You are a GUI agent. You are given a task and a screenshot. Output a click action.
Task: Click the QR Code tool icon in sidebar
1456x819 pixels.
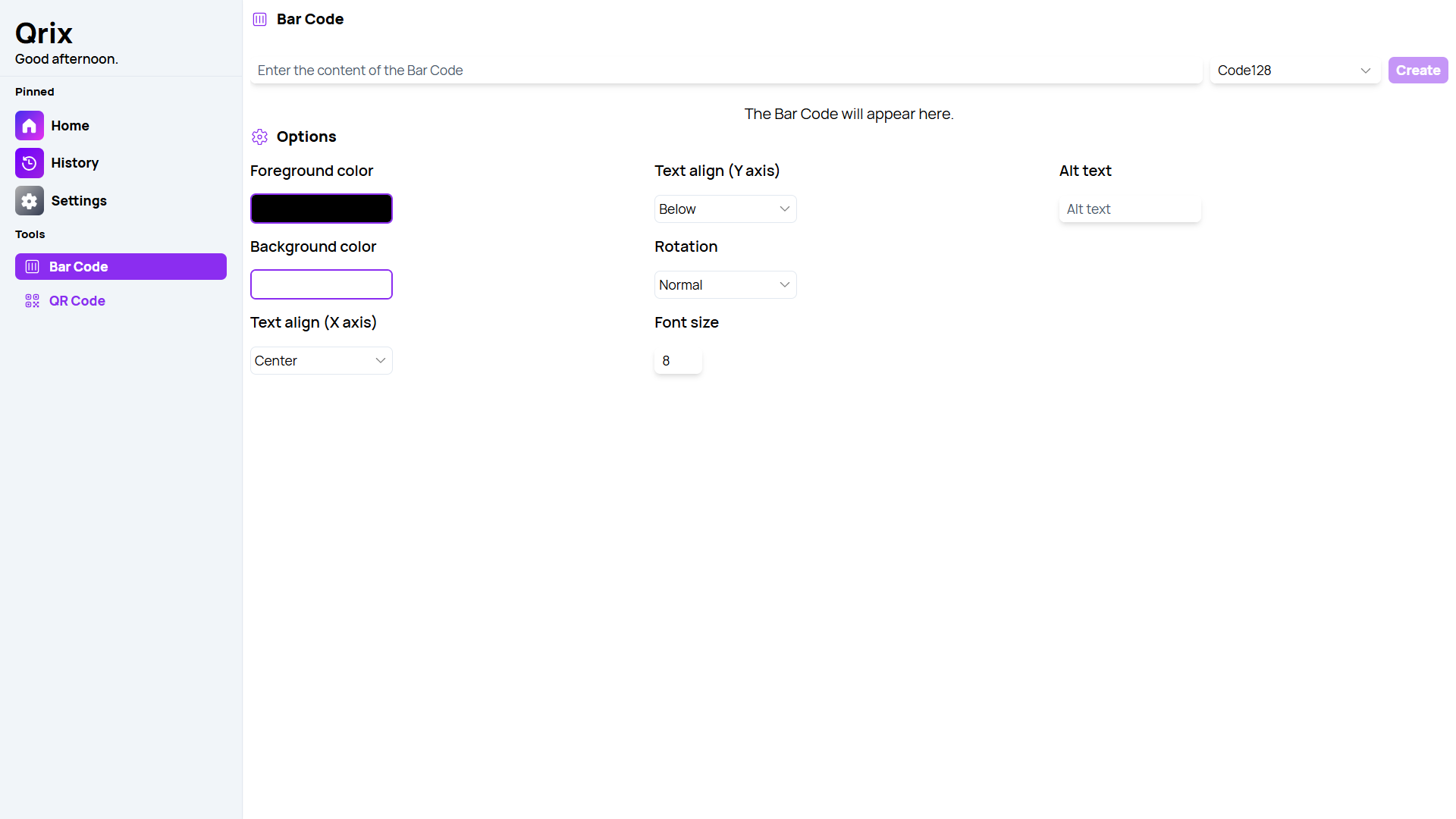(32, 300)
